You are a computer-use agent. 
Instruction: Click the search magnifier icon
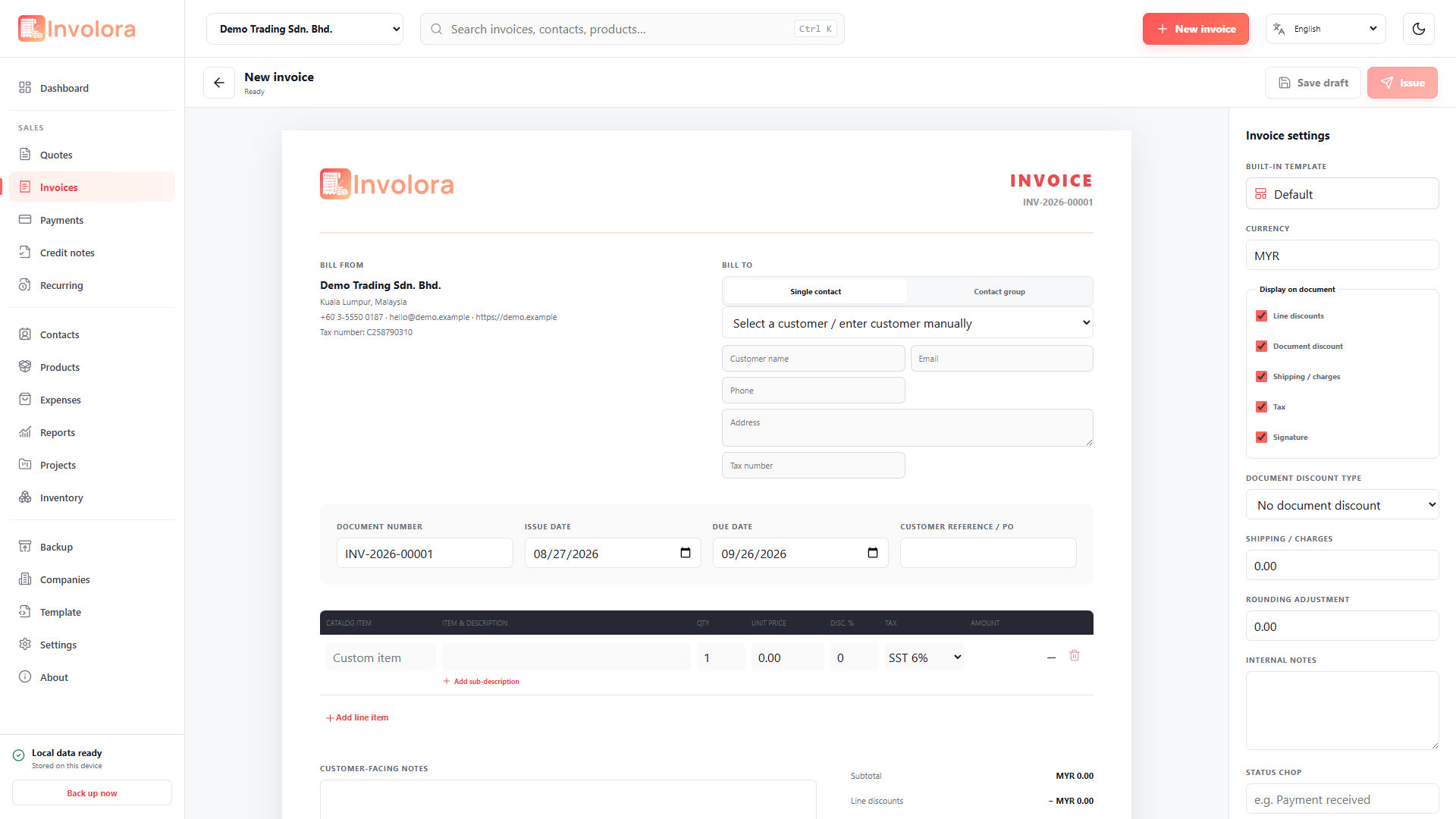point(437,29)
